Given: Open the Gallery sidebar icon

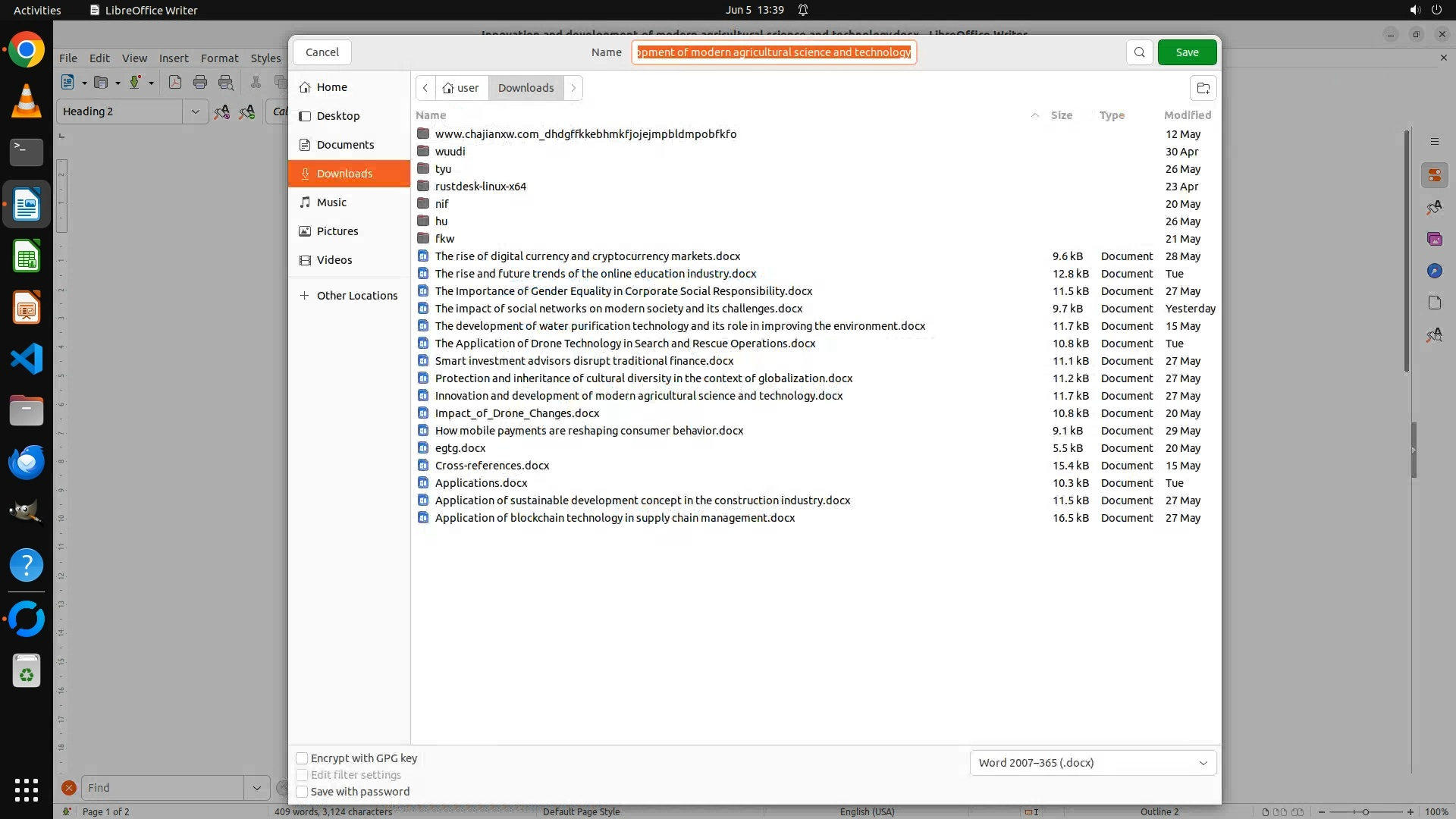Looking at the screenshot, I should click(1434, 239).
